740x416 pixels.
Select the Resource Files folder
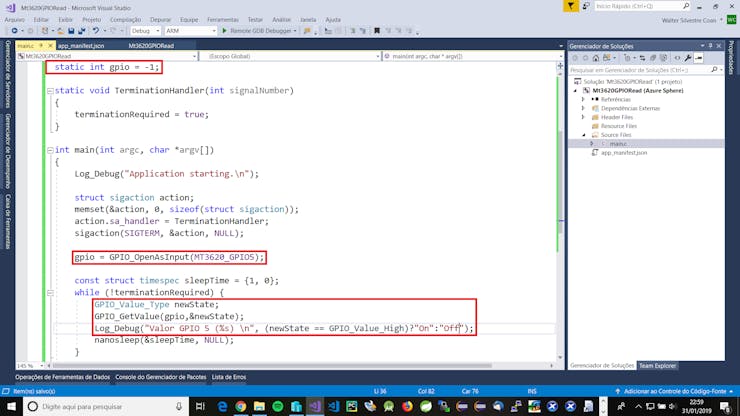619,126
